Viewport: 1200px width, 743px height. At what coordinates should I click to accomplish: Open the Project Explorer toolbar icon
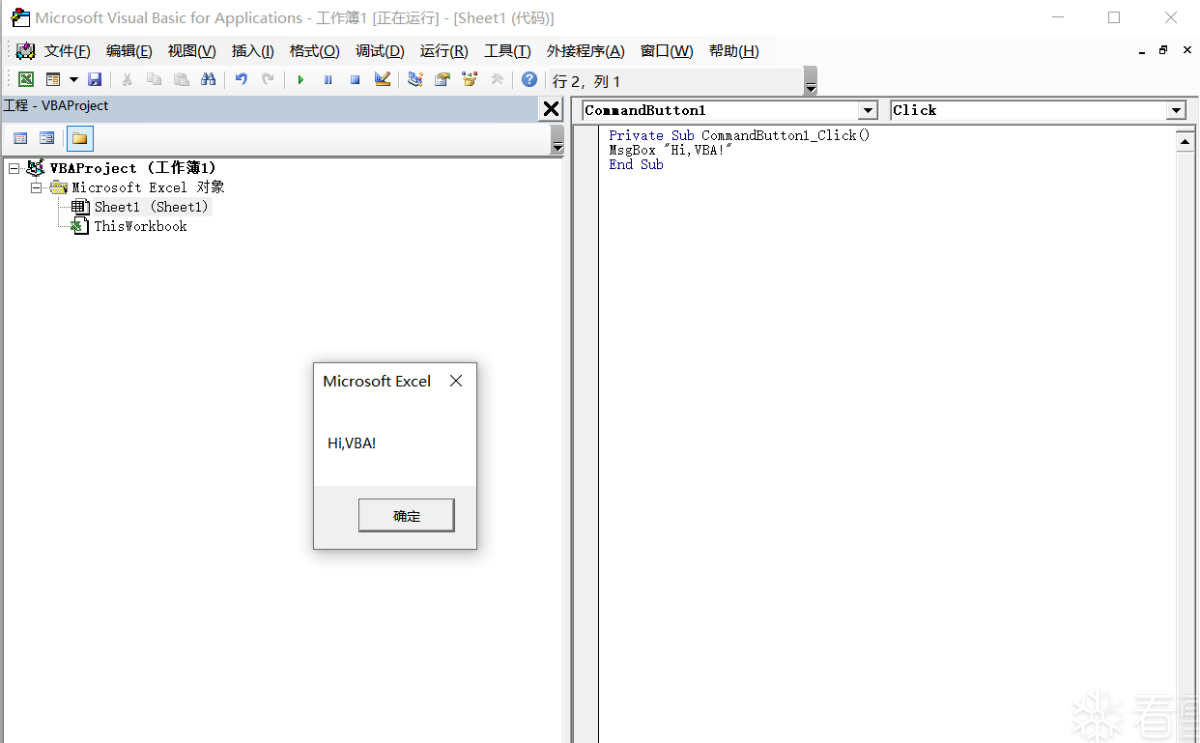(x=415, y=80)
